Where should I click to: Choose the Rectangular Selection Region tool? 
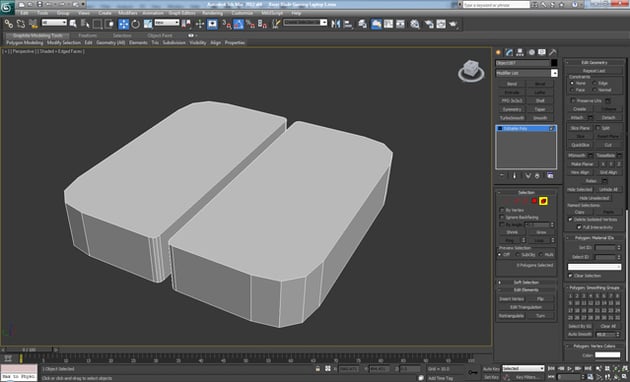[97, 24]
